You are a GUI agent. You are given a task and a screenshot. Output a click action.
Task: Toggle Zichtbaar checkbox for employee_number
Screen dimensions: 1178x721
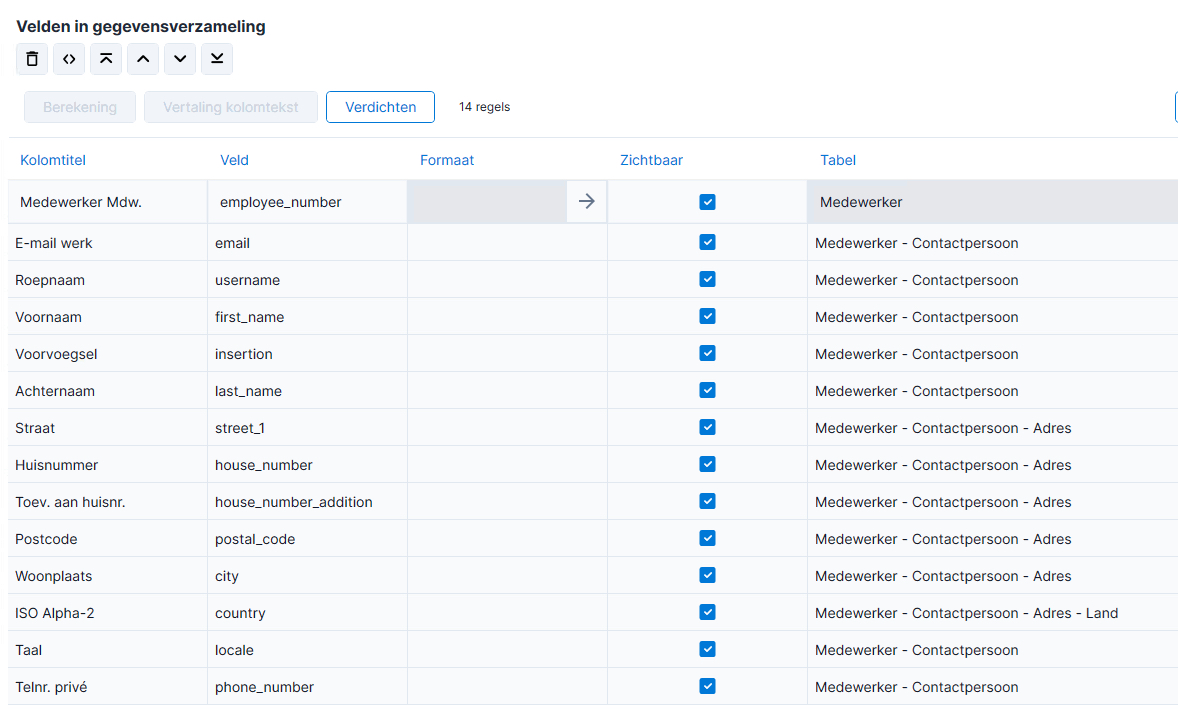(707, 202)
